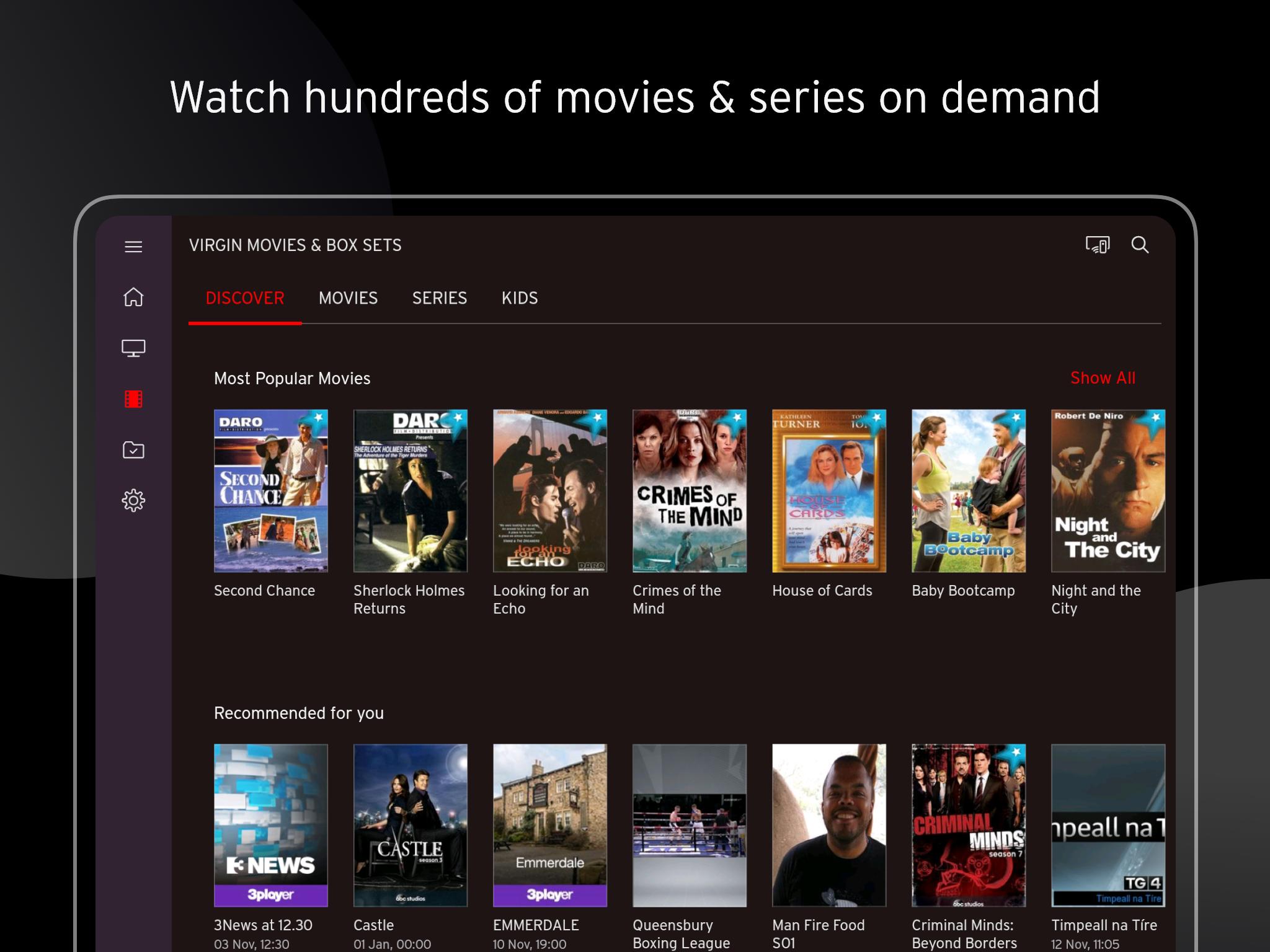Image resolution: width=1270 pixels, height=952 pixels.
Task: Open Night and the City poster
Action: (x=1108, y=490)
